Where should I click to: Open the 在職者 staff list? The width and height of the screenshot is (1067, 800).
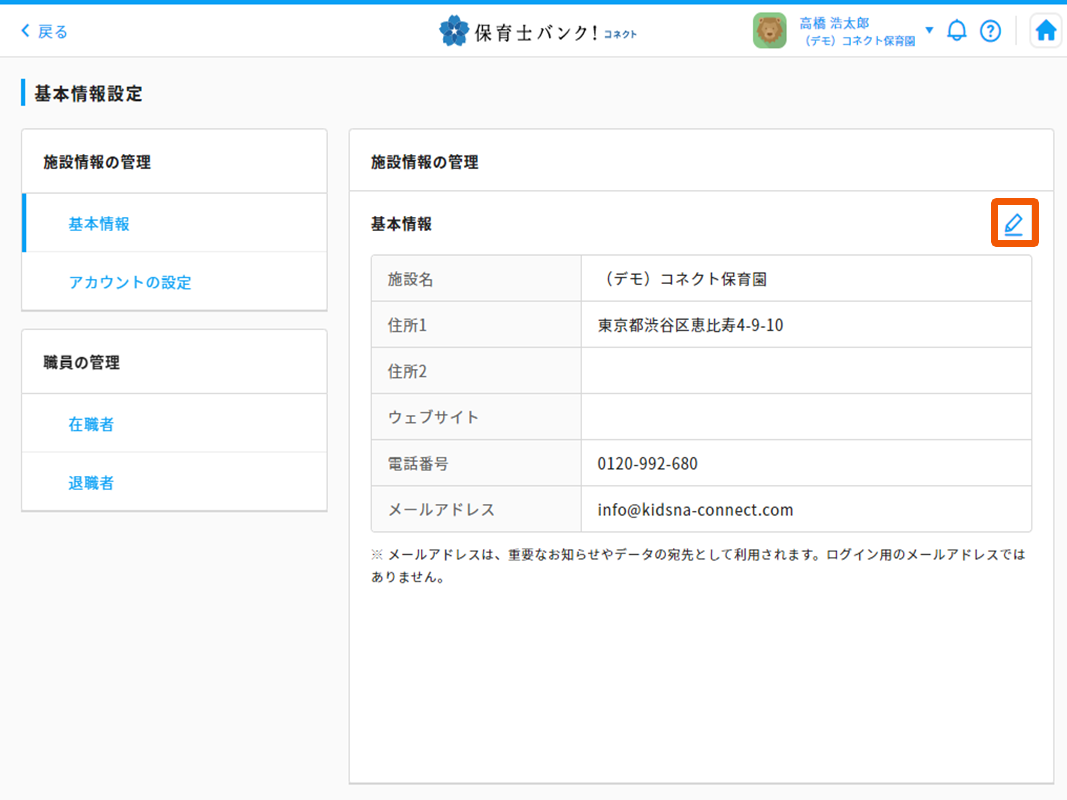pyautogui.click(x=91, y=424)
